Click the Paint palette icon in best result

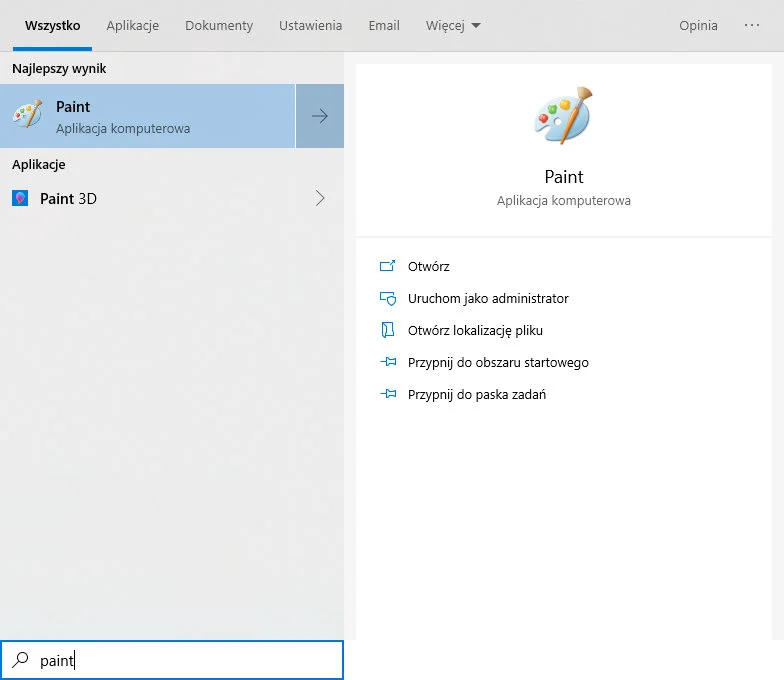point(27,115)
